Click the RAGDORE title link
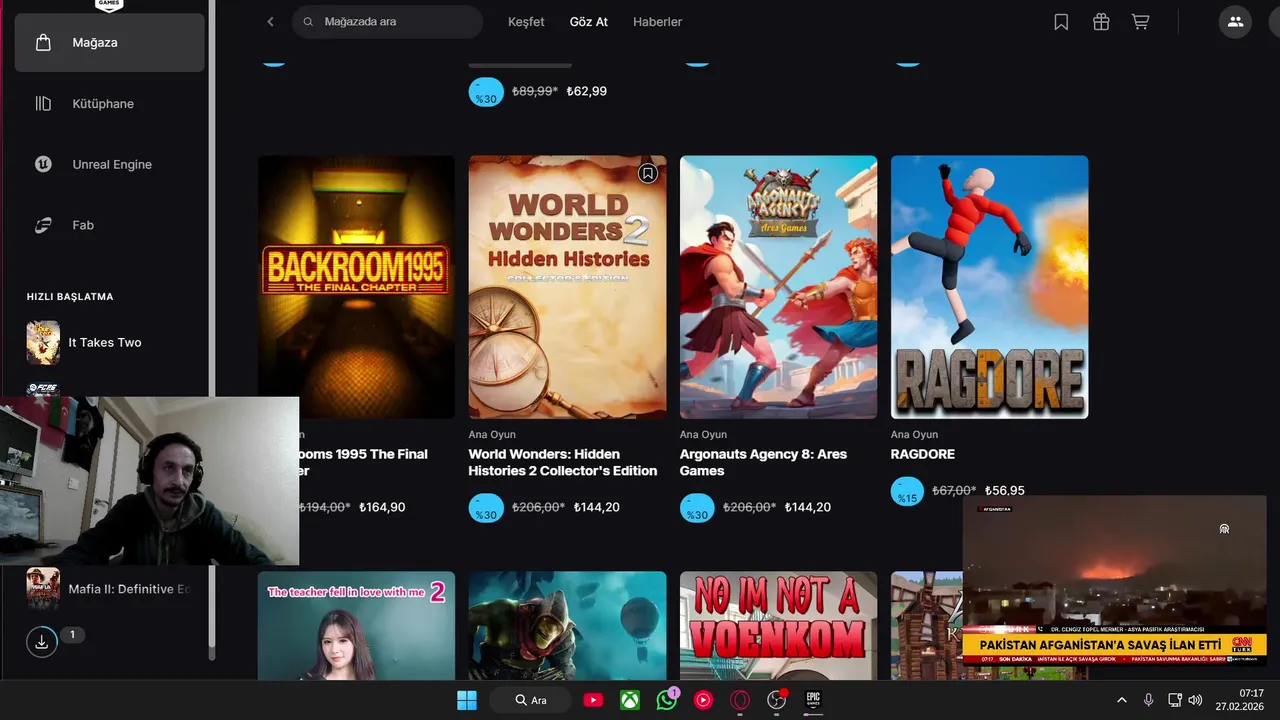This screenshot has width=1280, height=720. click(x=923, y=454)
